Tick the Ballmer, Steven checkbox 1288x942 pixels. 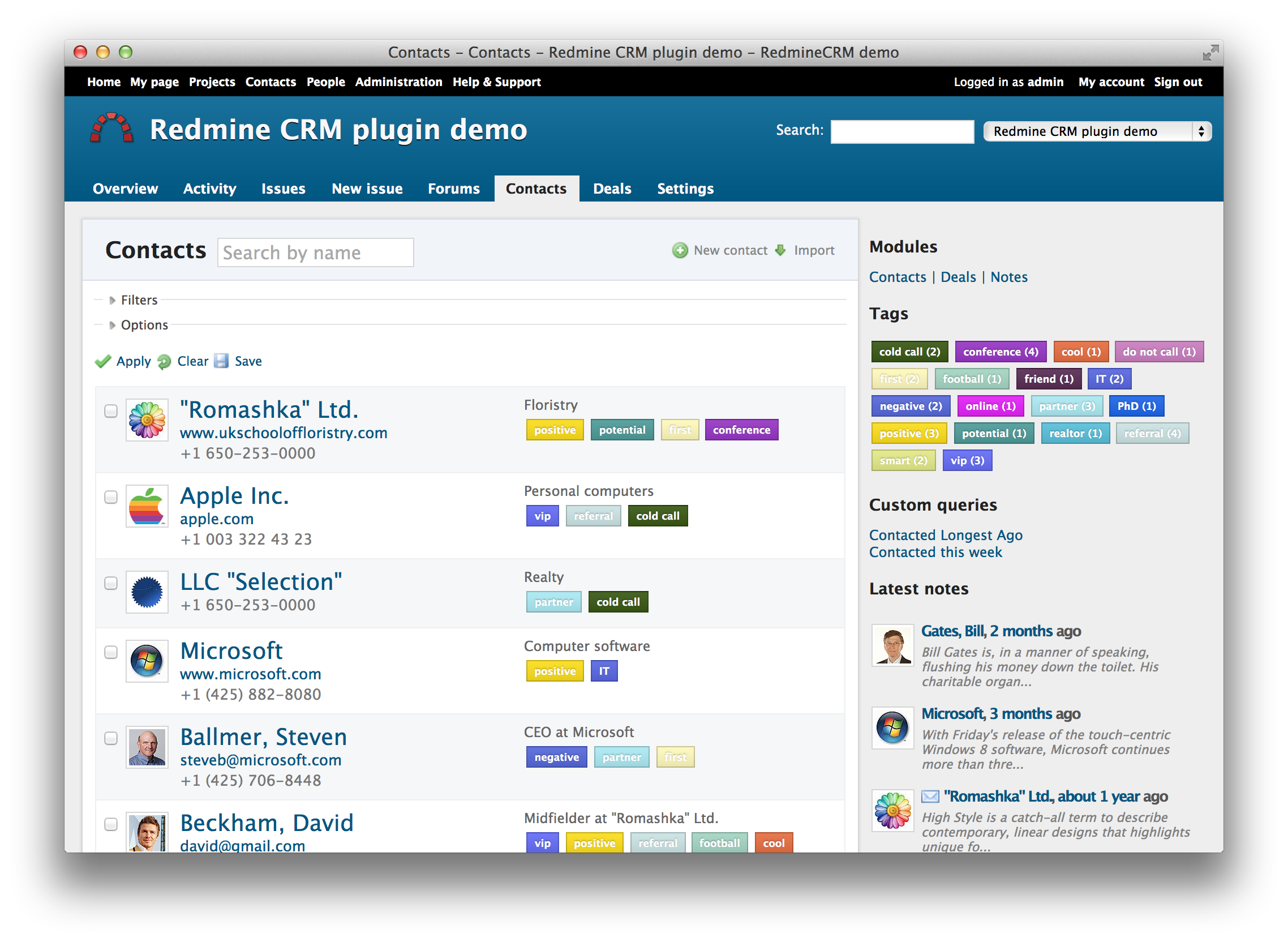(110, 738)
